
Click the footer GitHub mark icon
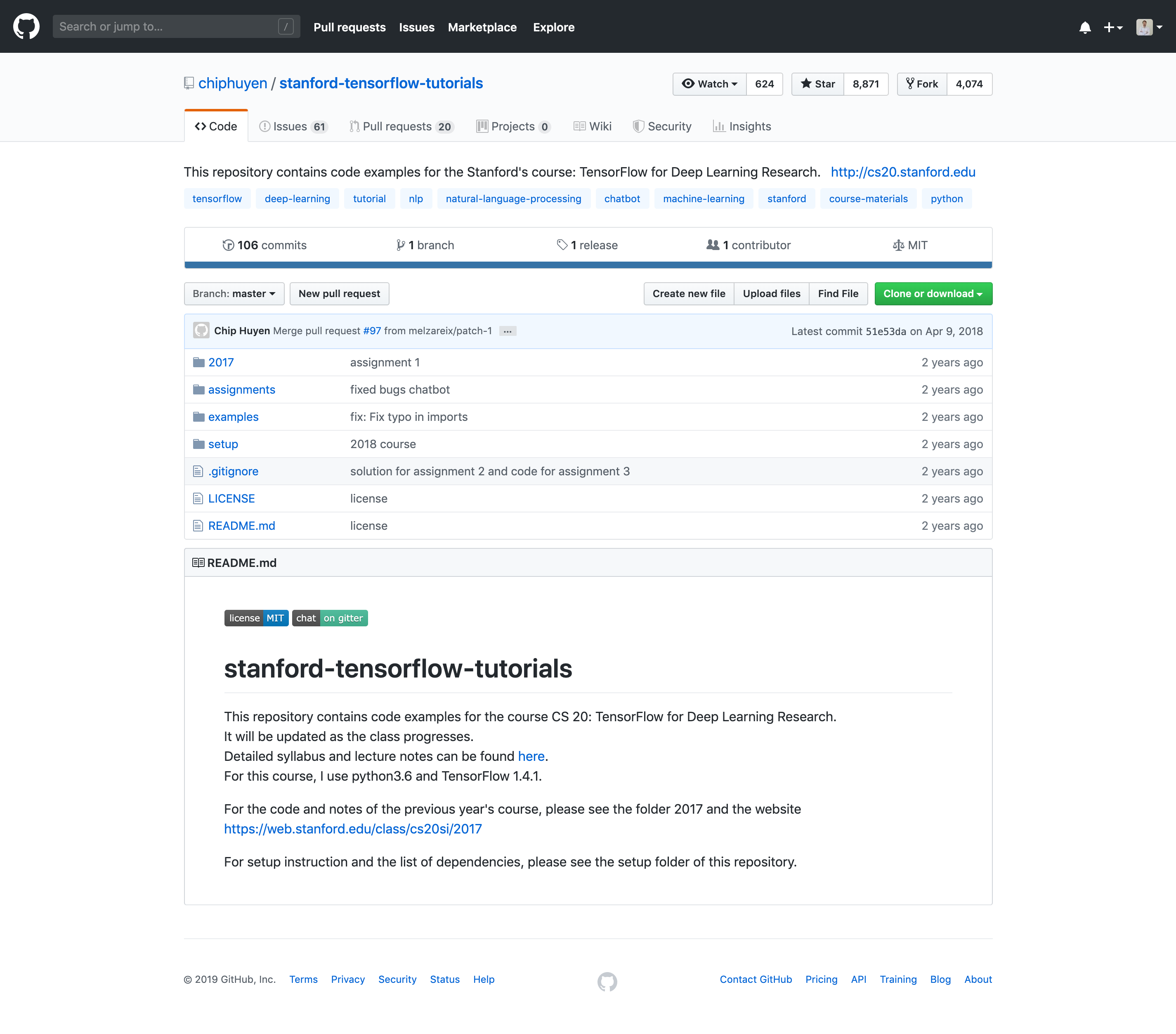607,982
